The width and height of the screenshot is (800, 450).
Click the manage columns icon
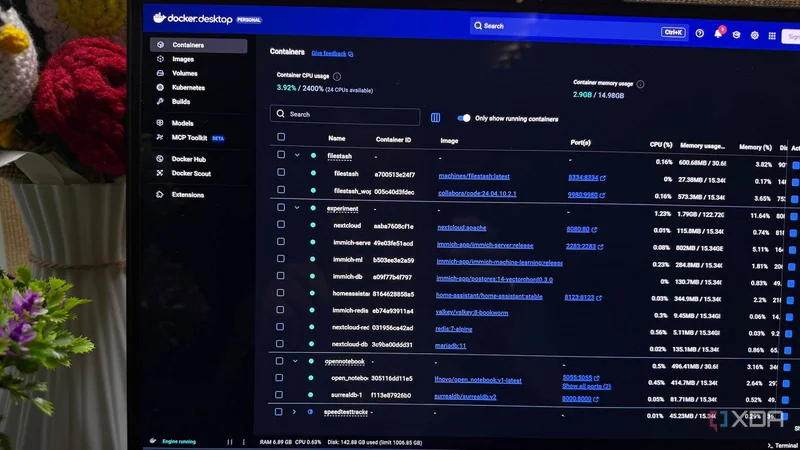(x=435, y=118)
